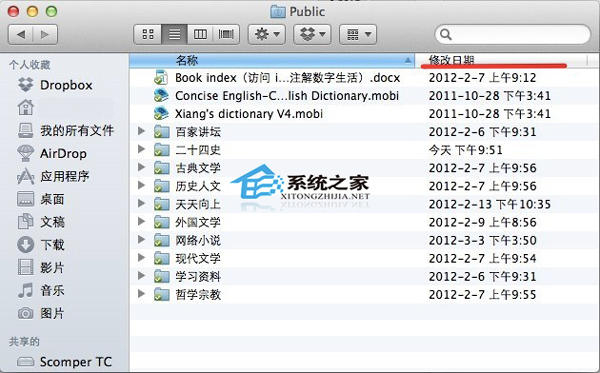Click the Public folder title icon
The image size is (600, 373).
pyautogui.click(x=278, y=11)
